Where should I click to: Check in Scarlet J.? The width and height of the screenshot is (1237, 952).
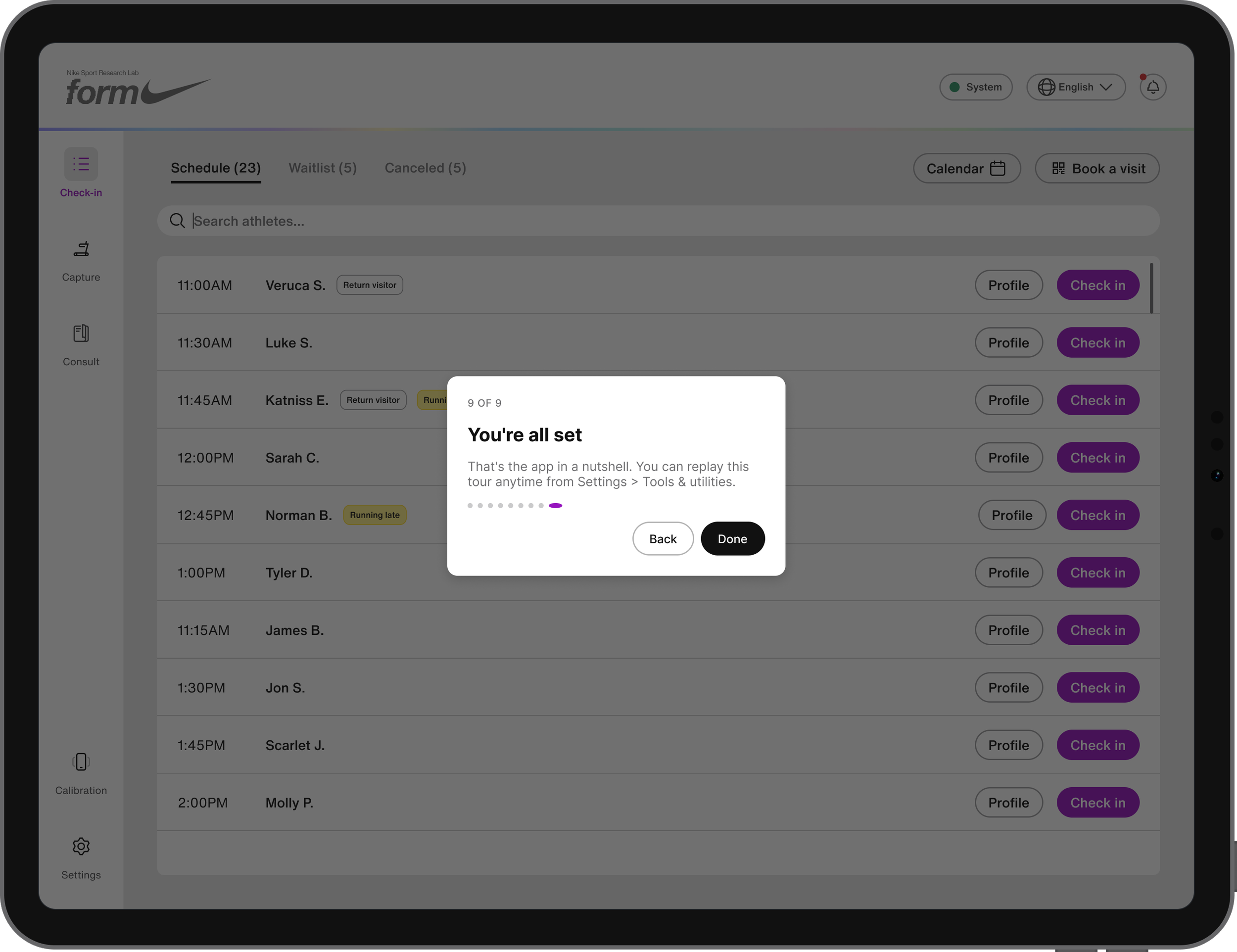[1097, 745]
